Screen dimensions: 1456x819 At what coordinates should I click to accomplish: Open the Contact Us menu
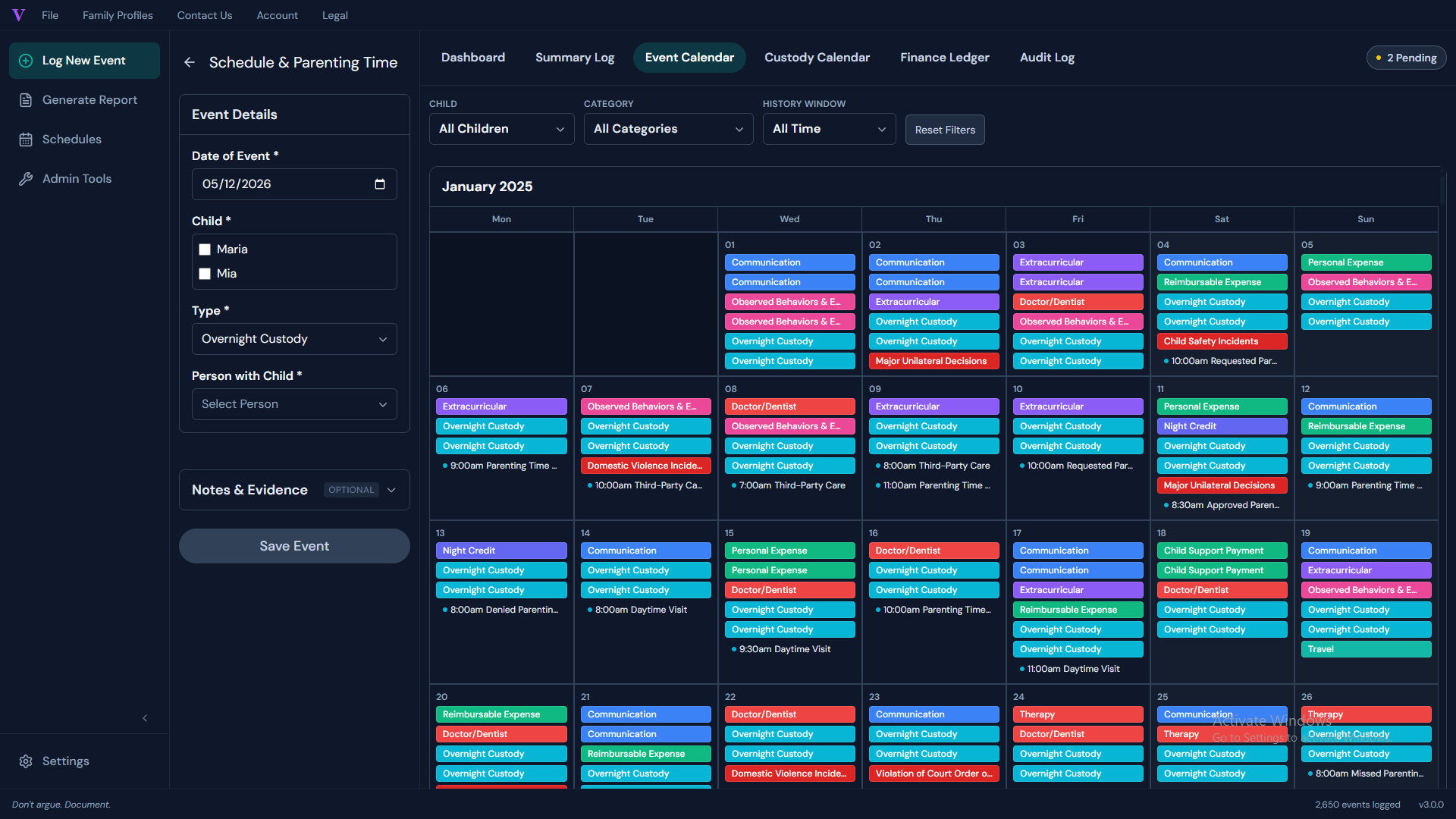click(205, 15)
